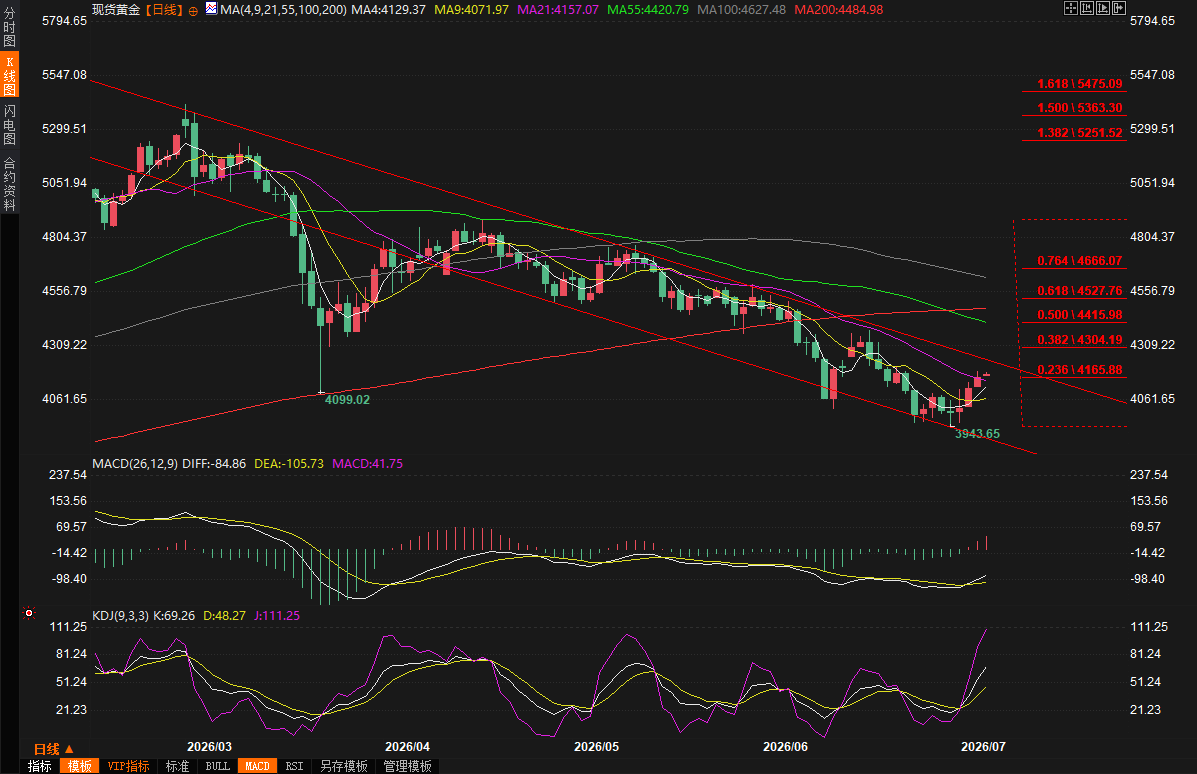Image resolution: width=1197 pixels, height=774 pixels.
Task: Click the 另存模板 button
Action: point(344,766)
